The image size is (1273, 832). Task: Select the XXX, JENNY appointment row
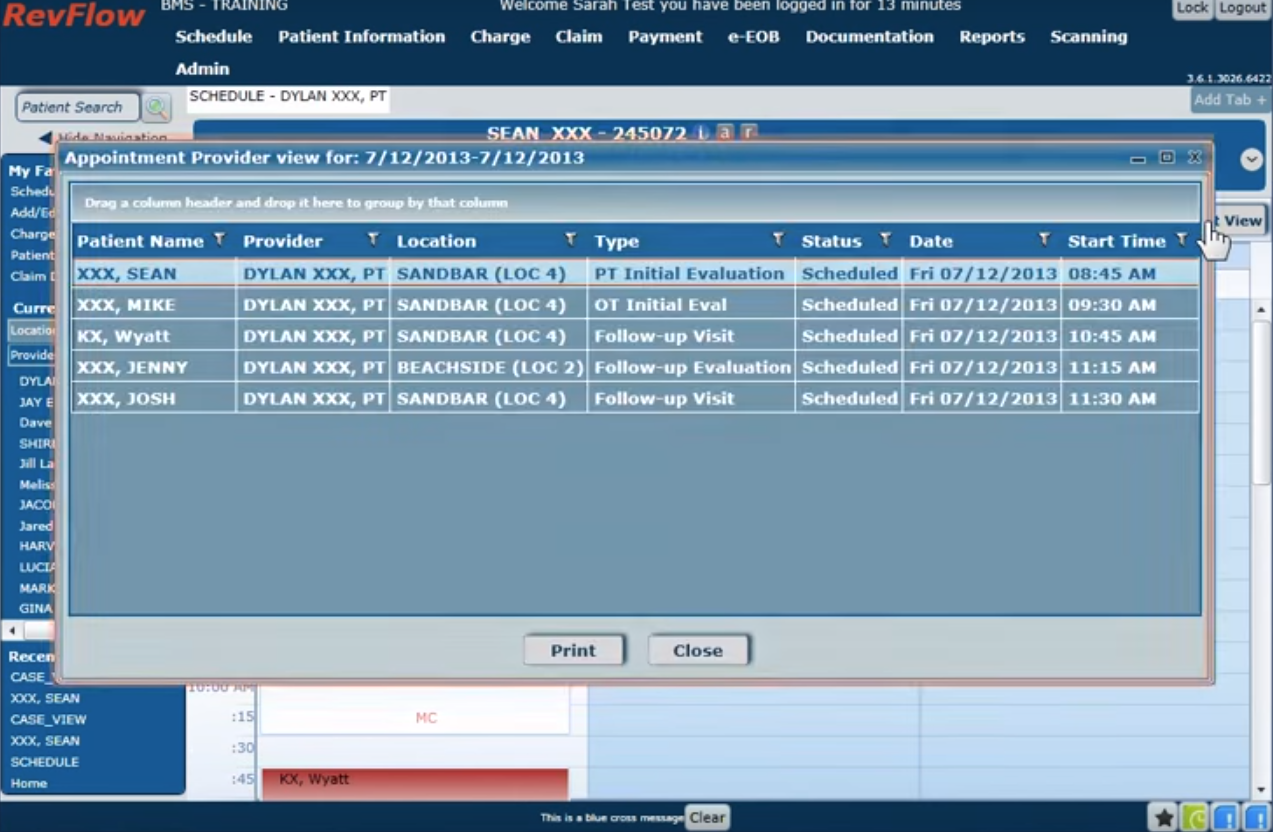(635, 367)
